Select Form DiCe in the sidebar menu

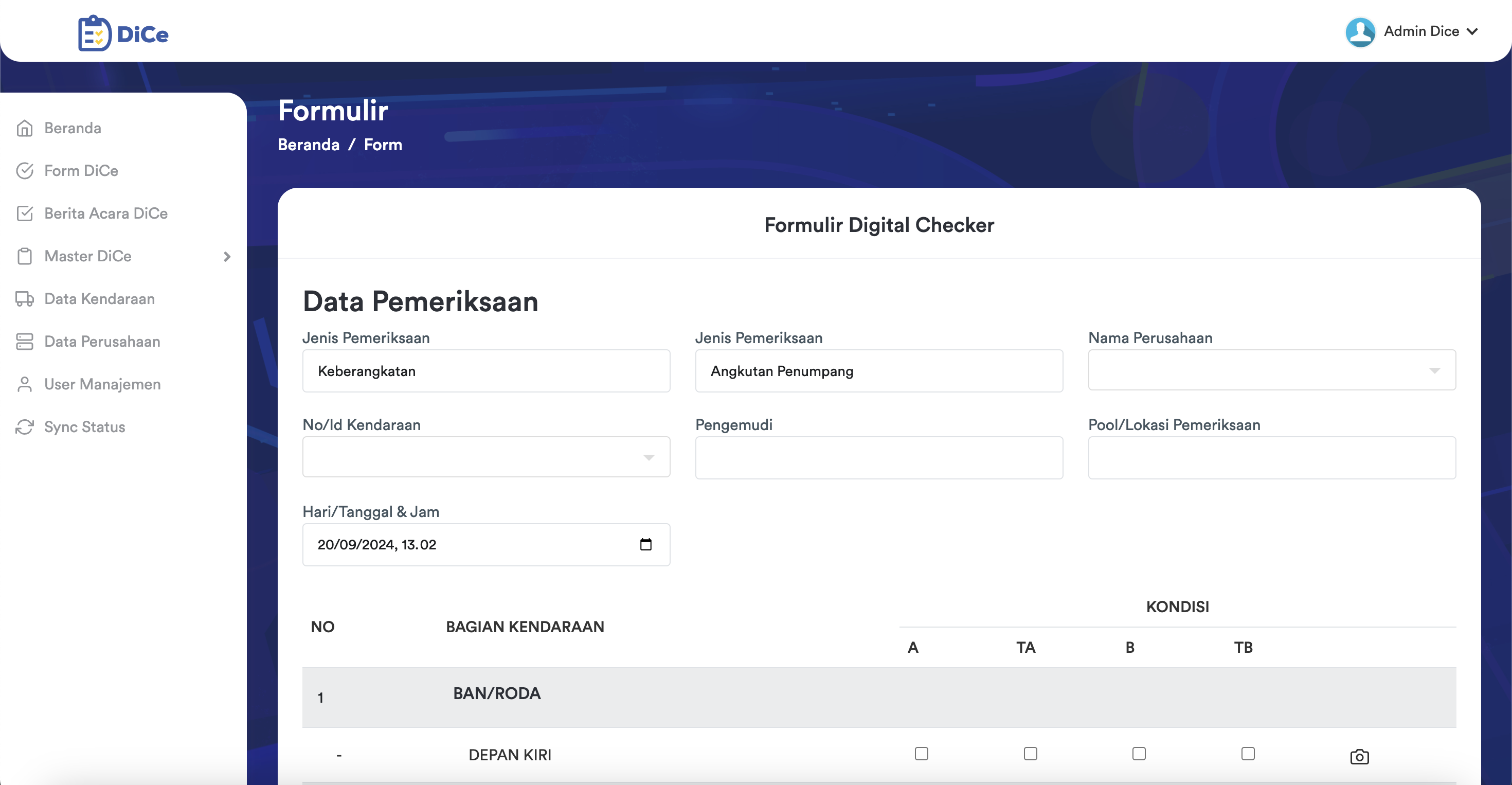click(81, 170)
